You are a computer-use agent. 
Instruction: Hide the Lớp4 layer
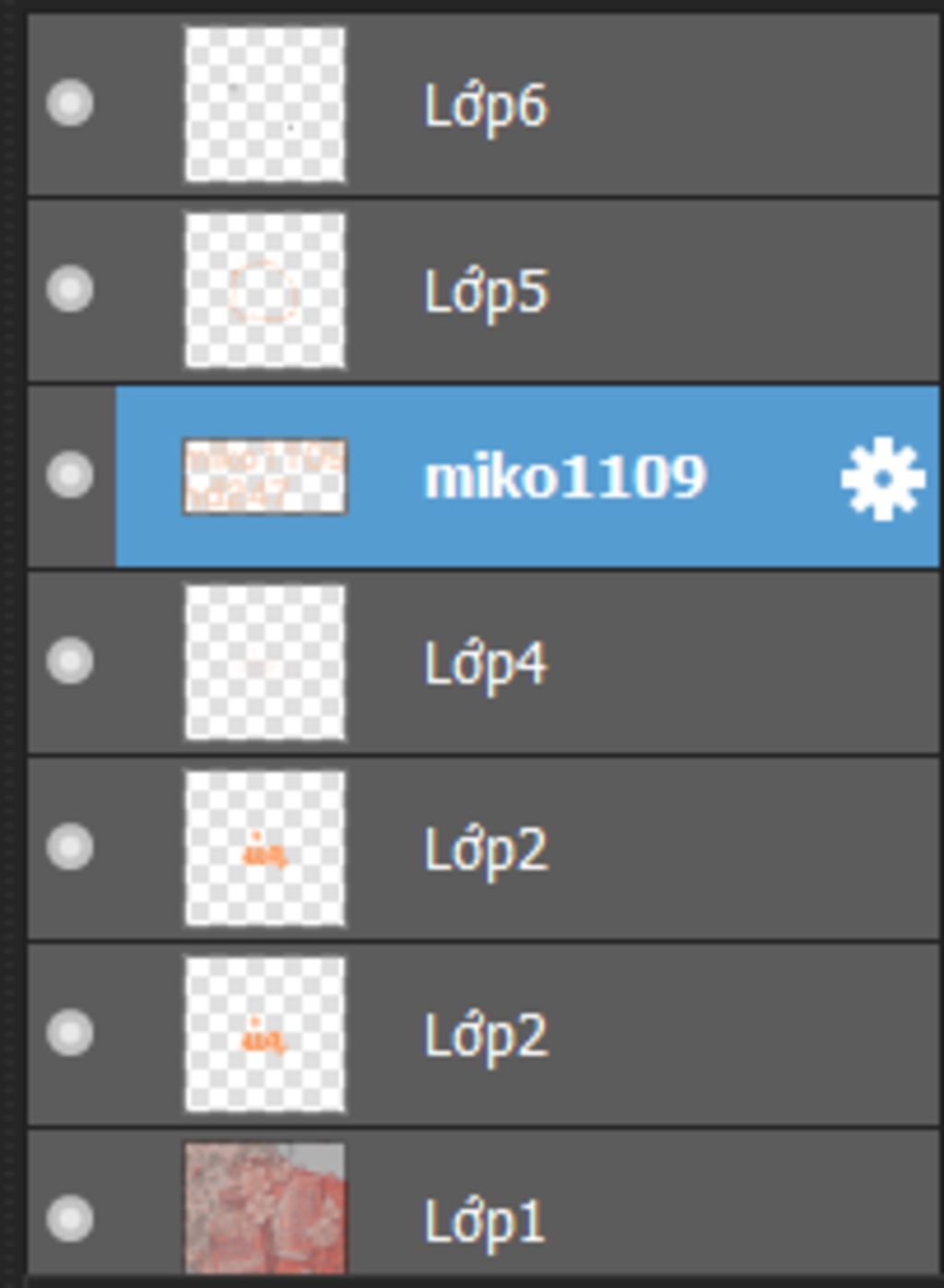click(x=70, y=661)
